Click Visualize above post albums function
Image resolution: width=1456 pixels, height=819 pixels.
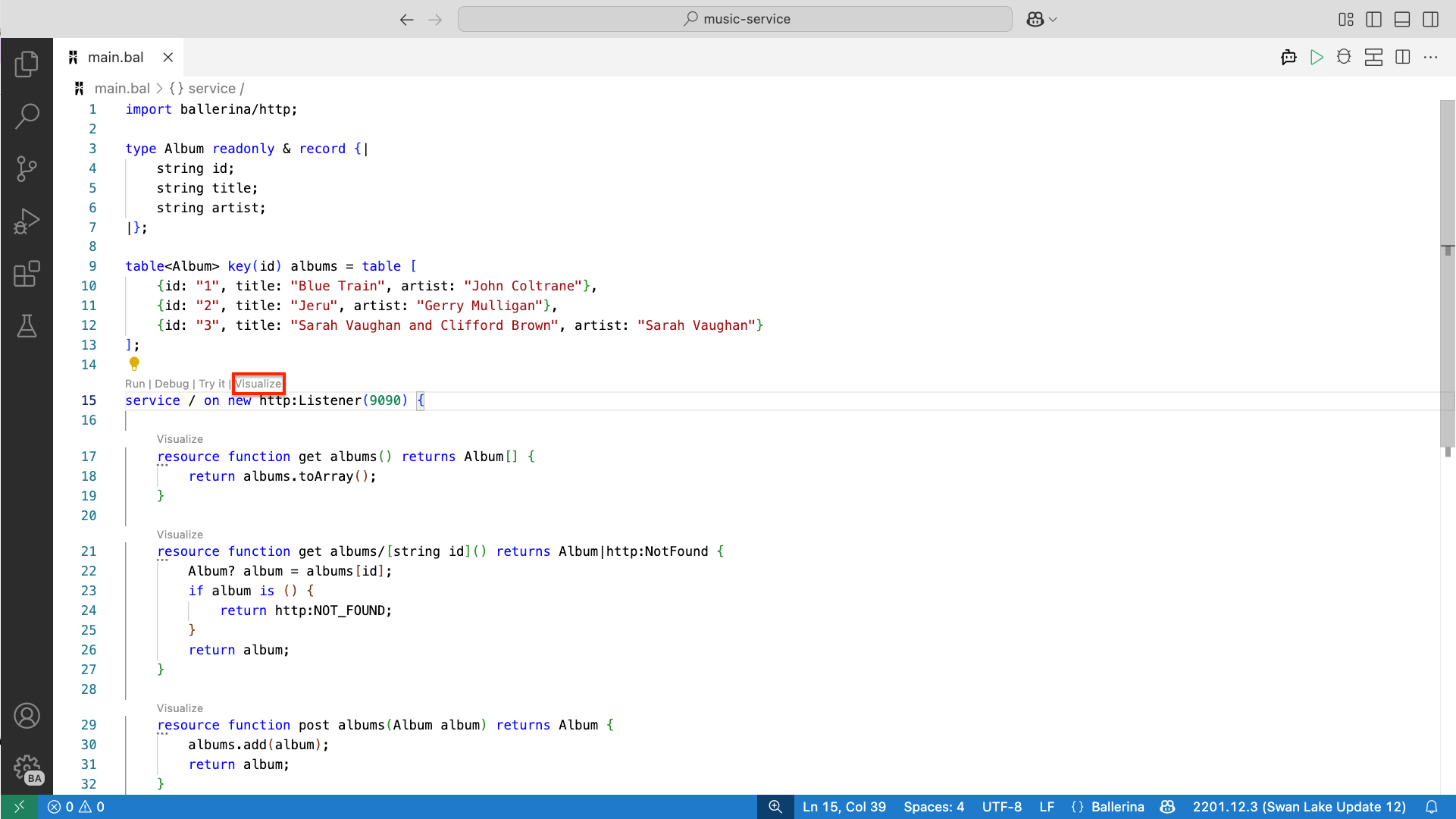(180, 708)
